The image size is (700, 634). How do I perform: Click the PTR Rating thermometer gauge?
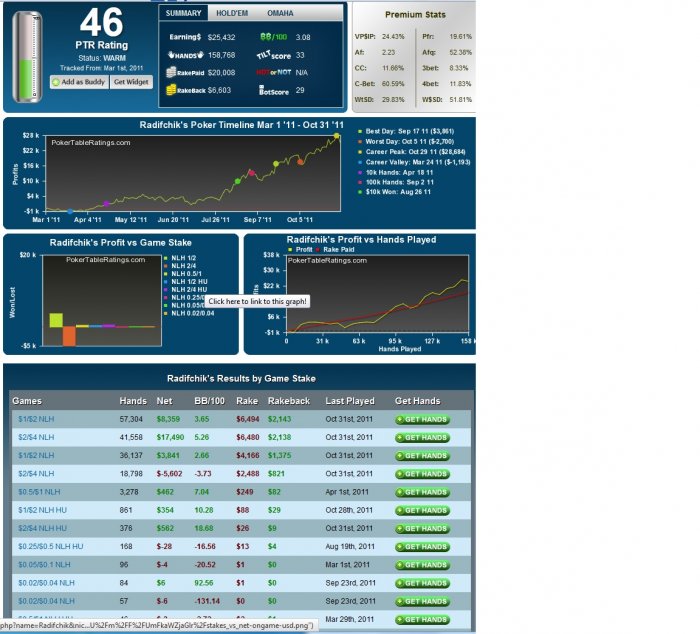(27, 57)
